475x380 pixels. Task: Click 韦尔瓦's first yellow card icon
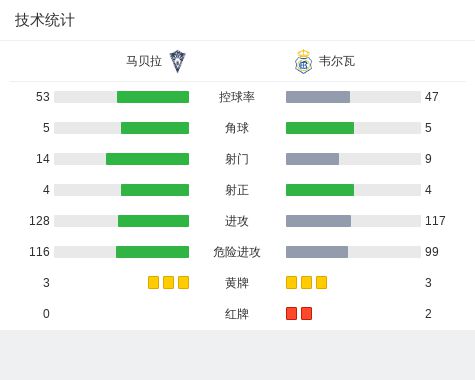point(291,282)
